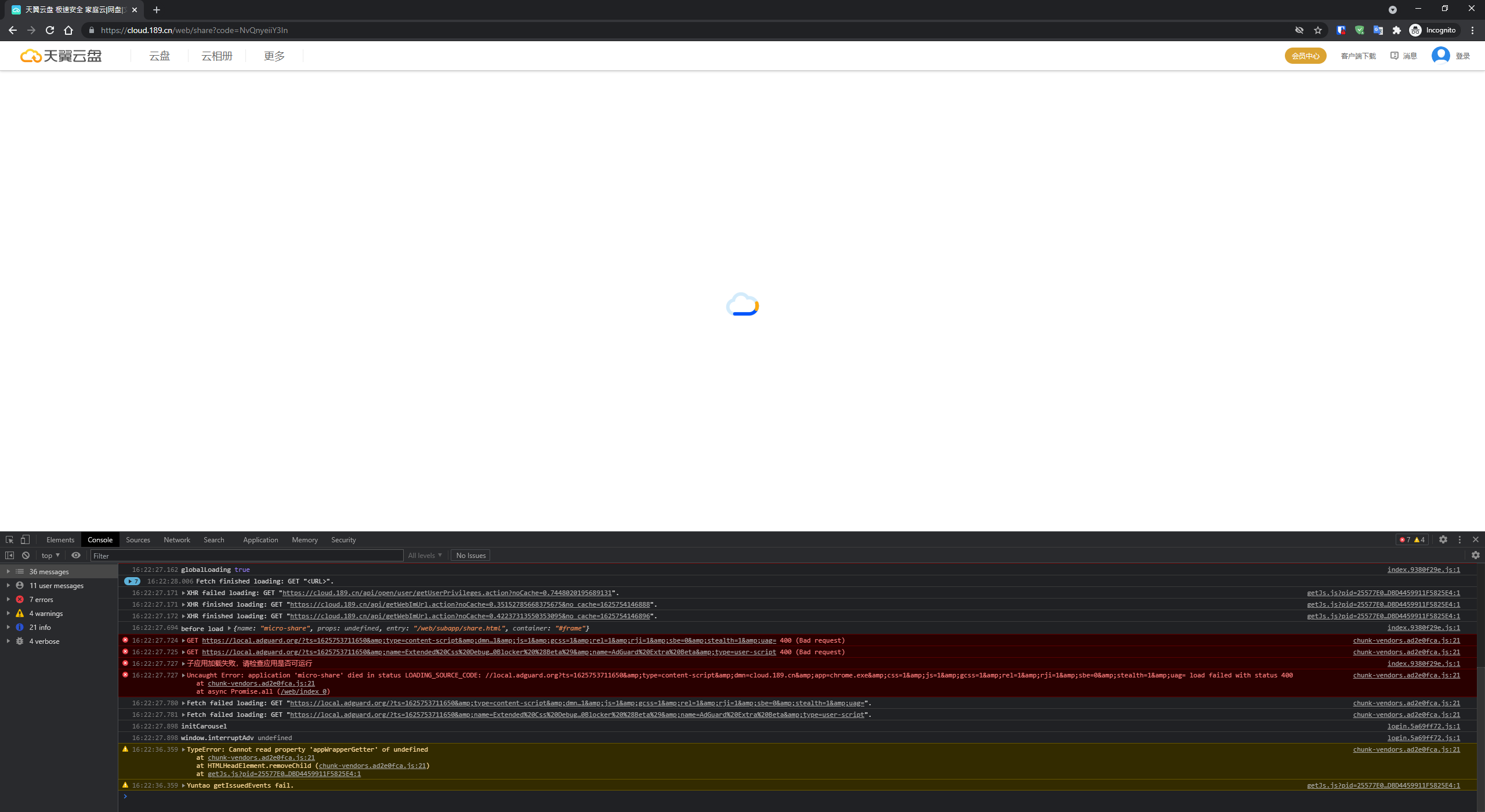The height and width of the screenshot is (812, 1485).
Task: Clear the console messages
Action: point(26,555)
